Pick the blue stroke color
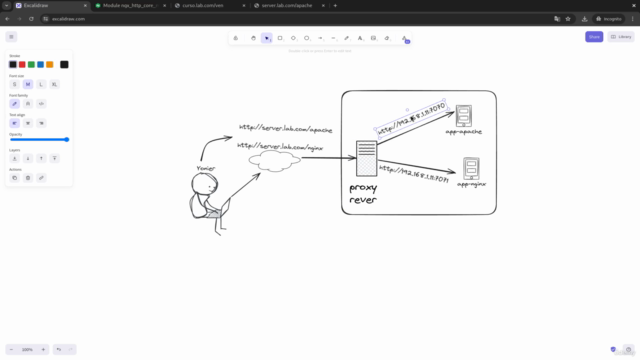Viewport: 640px width, 360px height. pyautogui.click(x=40, y=64)
